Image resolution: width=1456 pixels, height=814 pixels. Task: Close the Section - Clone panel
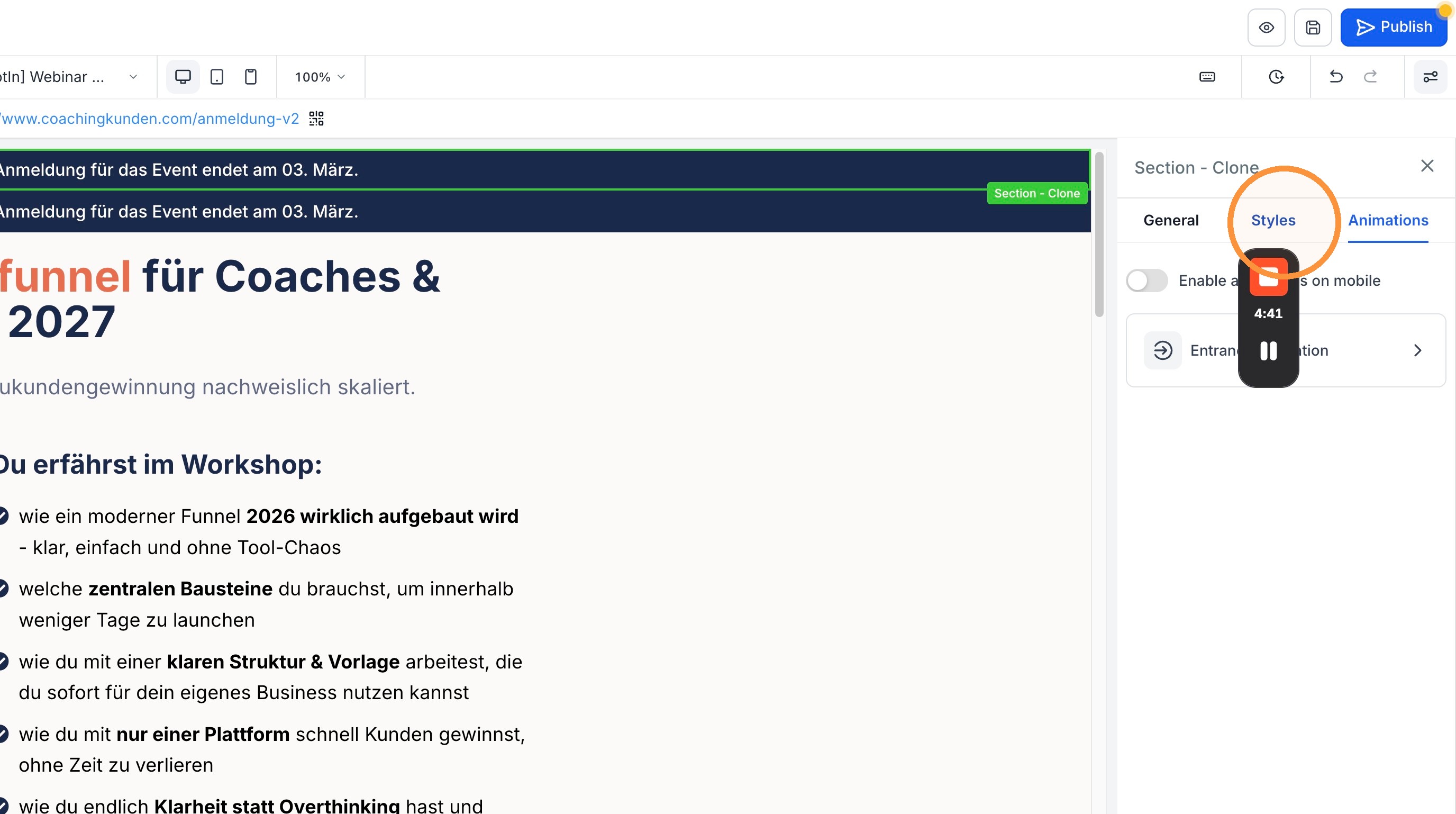[1427, 166]
